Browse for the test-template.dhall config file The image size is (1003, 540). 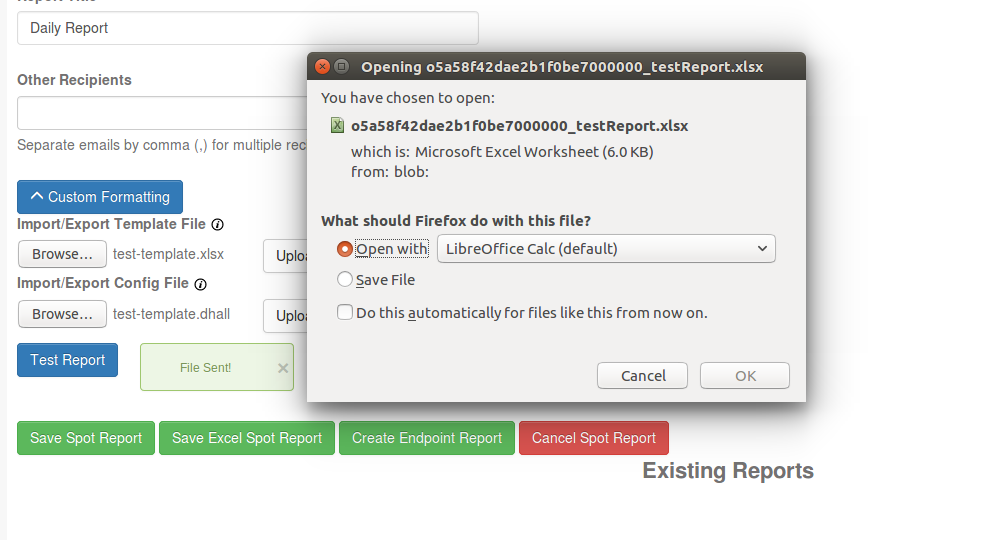pyautogui.click(x=62, y=314)
